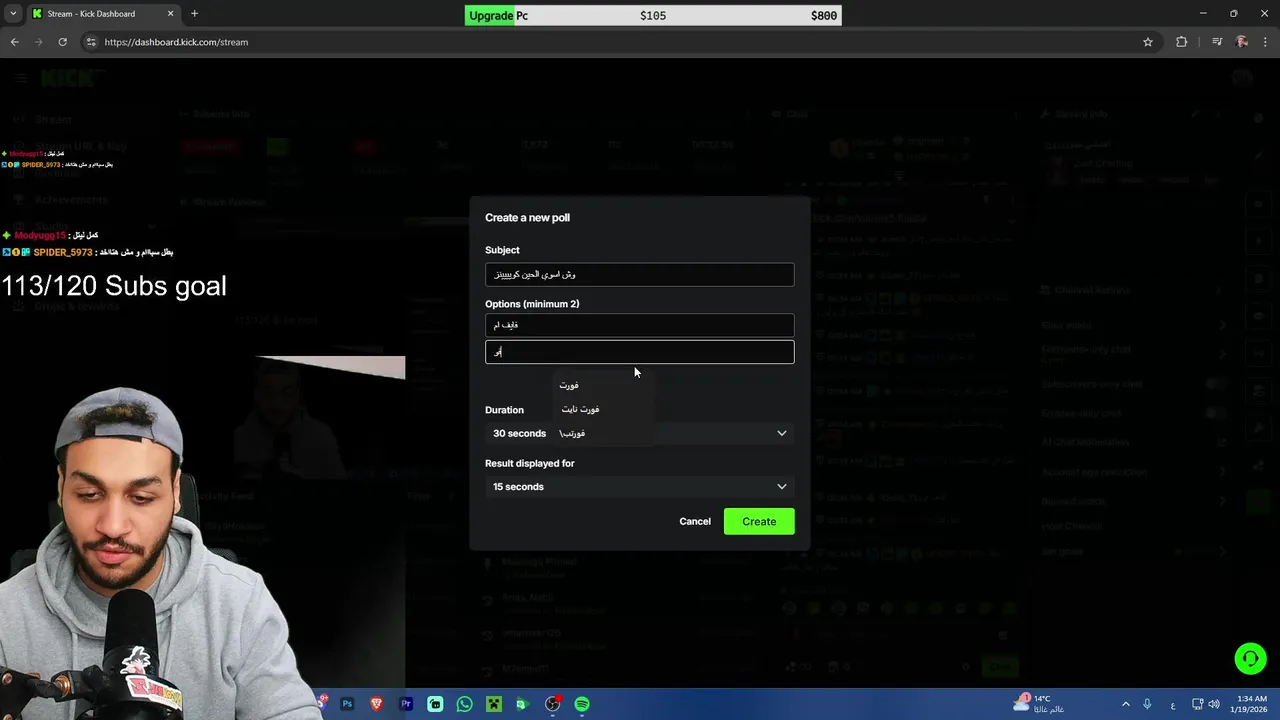Show hidden system tray icons
The height and width of the screenshot is (720, 1280).
1125,704
